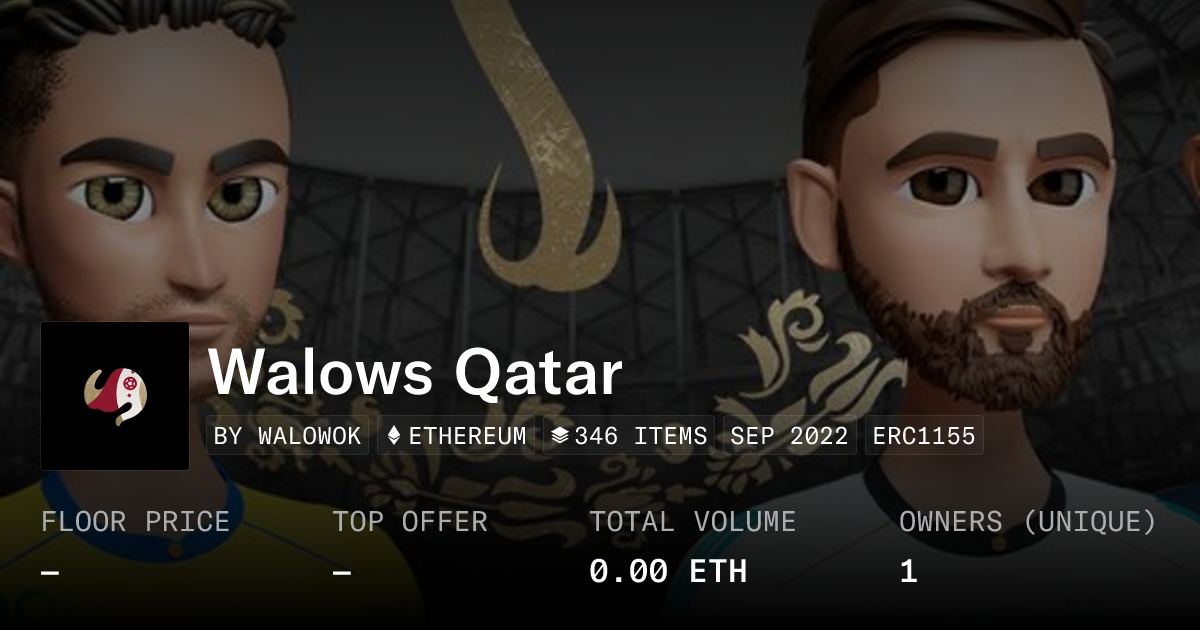This screenshot has width=1200, height=630.
Task: Click the stacked layers items icon
Action: pyautogui.click(x=560, y=436)
